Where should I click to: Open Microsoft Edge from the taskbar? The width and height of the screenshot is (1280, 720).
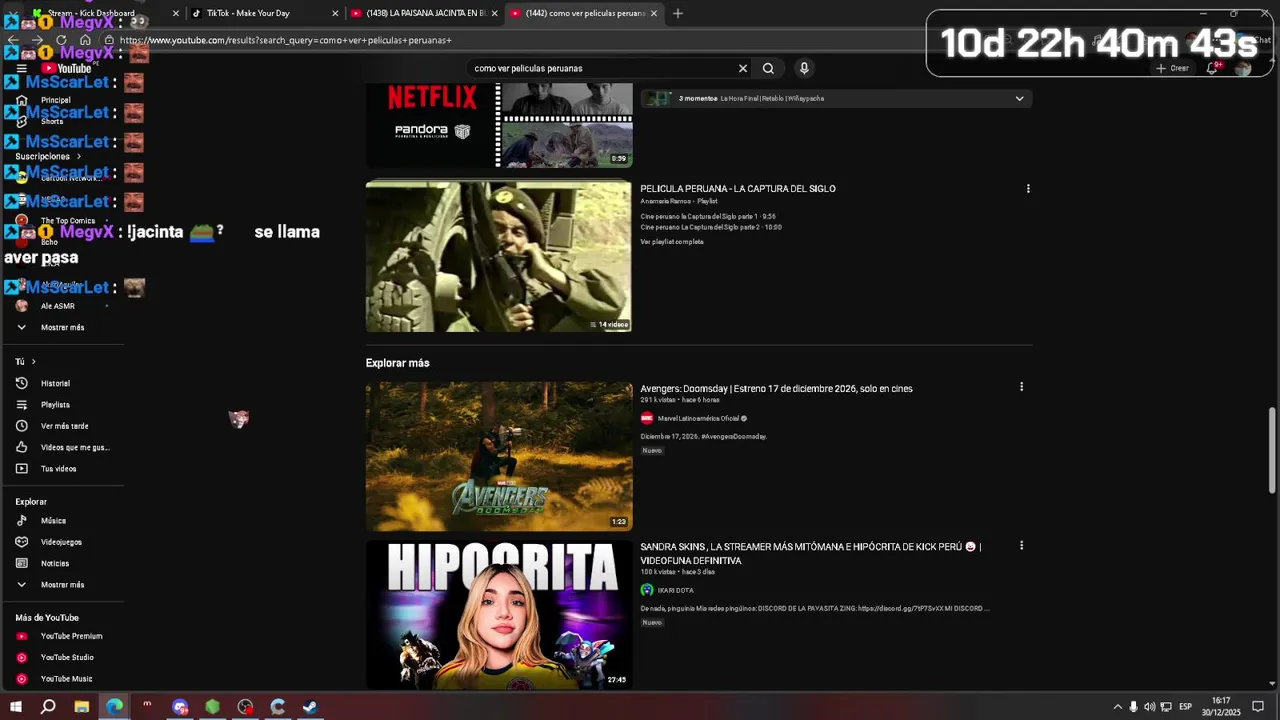[114, 707]
